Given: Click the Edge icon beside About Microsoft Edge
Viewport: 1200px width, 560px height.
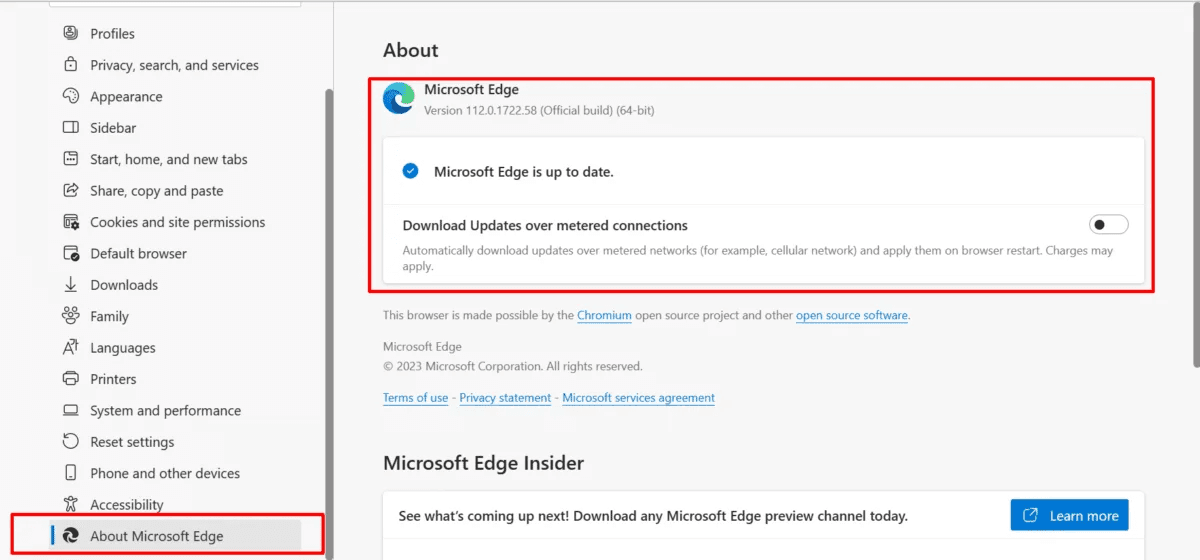Looking at the screenshot, I should pyautogui.click(x=70, y=536).
